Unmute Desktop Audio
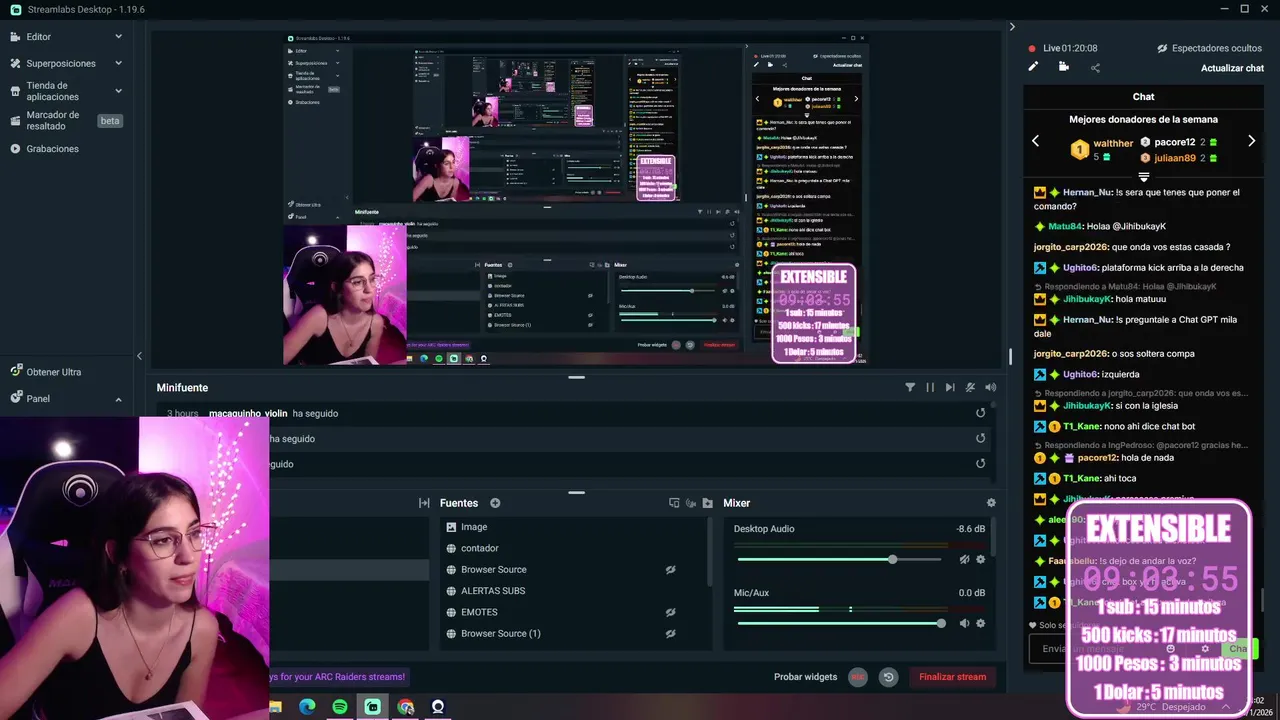Viewport: 1280px width, 720px height. (x=964, y=559)
